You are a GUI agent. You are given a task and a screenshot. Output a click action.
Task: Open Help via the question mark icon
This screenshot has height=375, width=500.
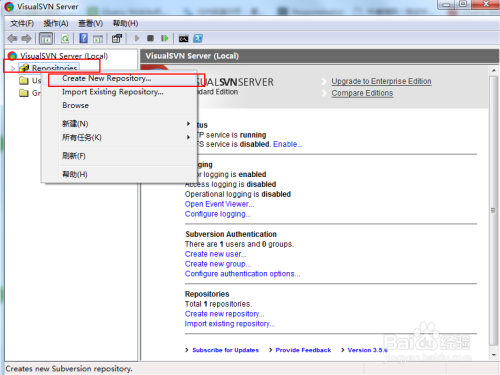[x=83, y=38]
